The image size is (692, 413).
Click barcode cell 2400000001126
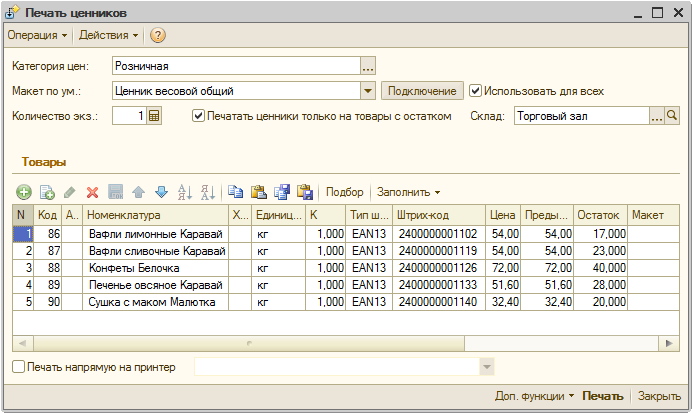439,268
